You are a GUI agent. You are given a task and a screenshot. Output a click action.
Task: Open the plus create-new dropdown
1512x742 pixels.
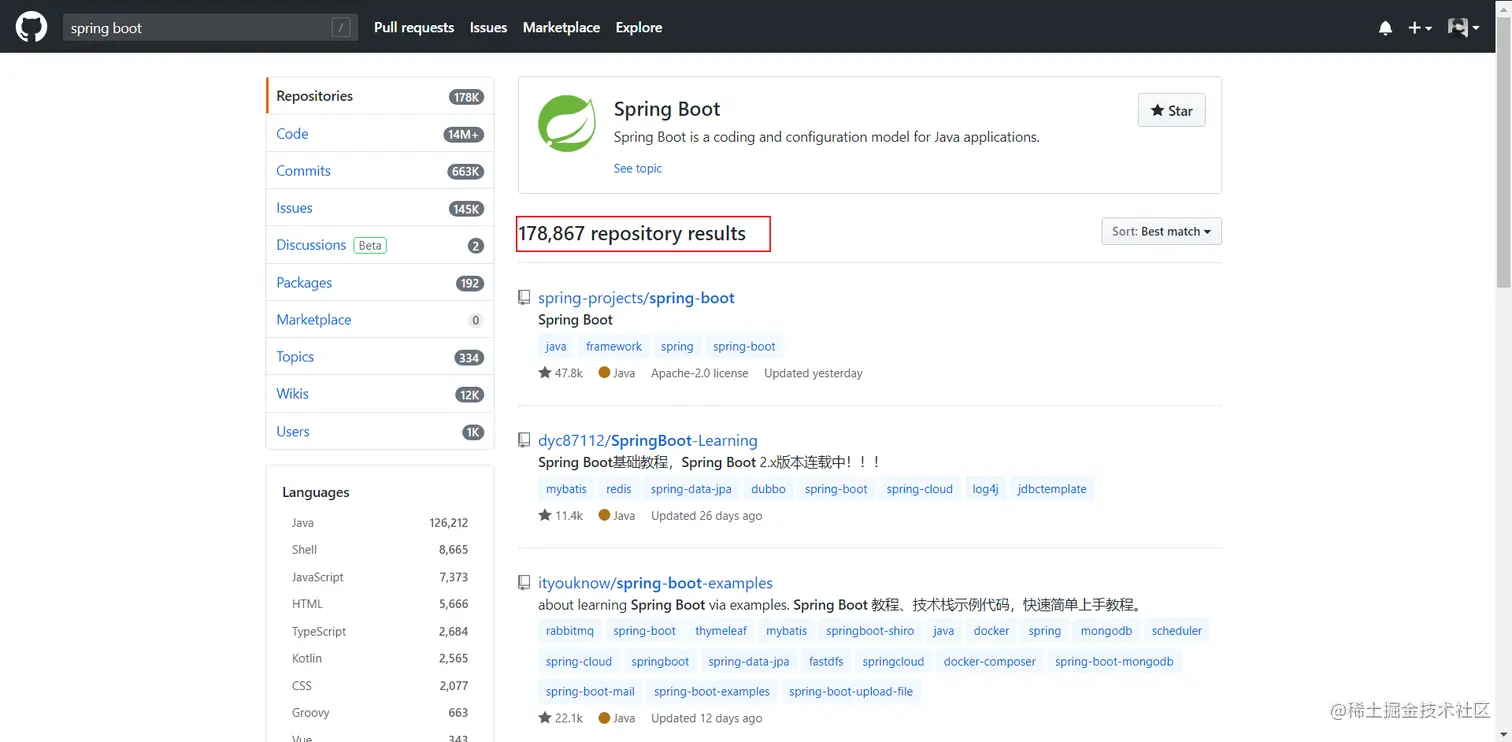(x=1420, y=28)
